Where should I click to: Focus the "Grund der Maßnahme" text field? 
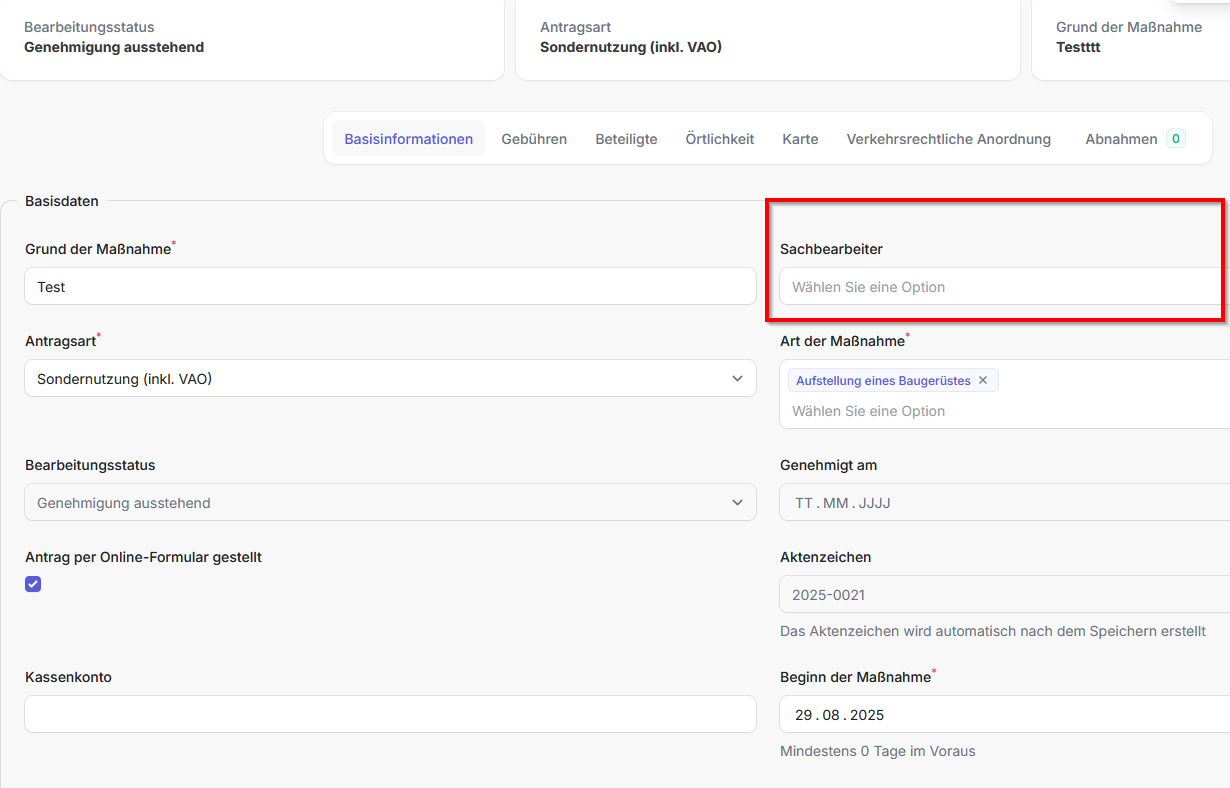click(390, 287)
